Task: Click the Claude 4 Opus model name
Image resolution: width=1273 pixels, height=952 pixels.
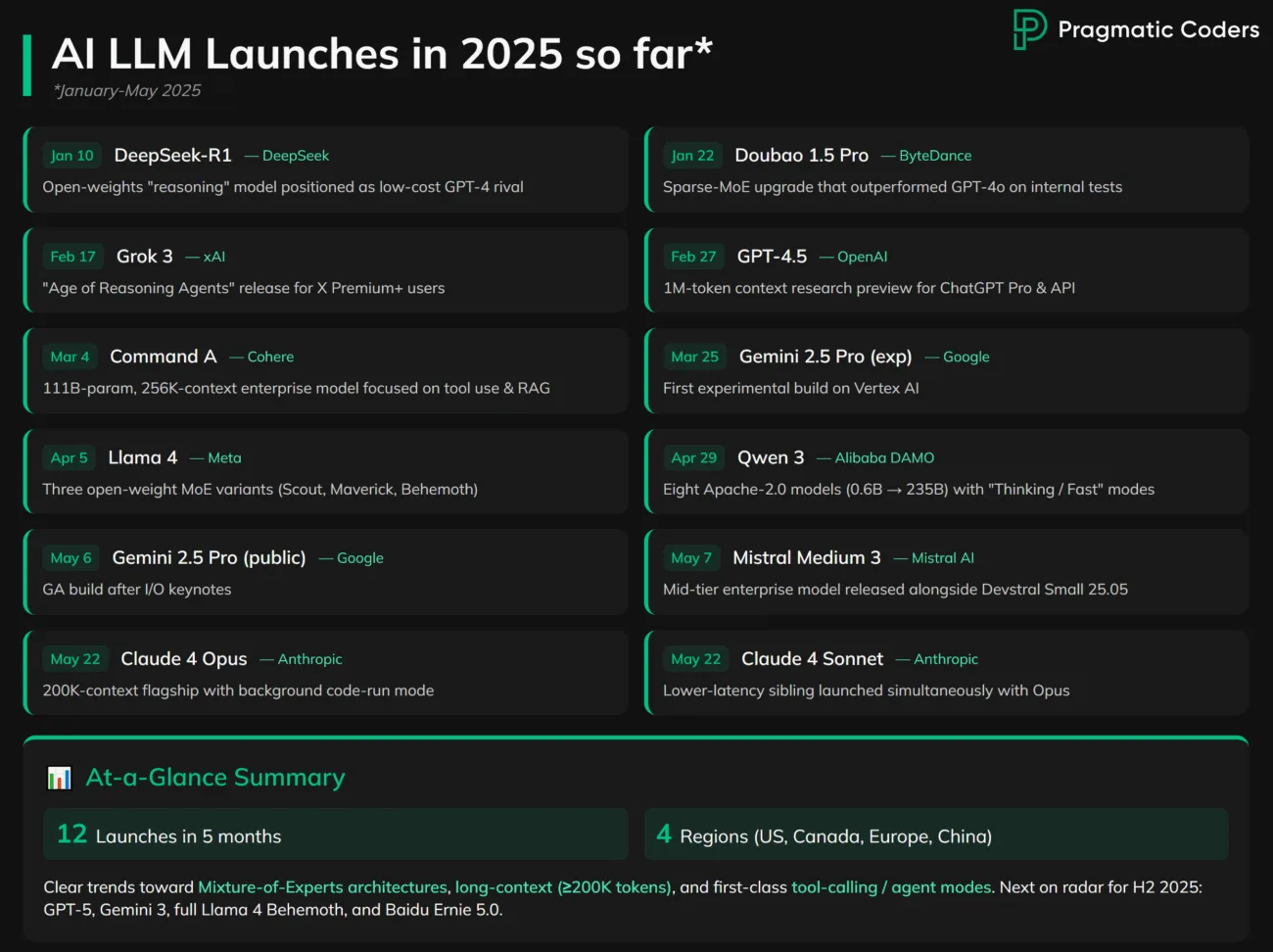Action: pyautogui.click(x=184, y=658)
